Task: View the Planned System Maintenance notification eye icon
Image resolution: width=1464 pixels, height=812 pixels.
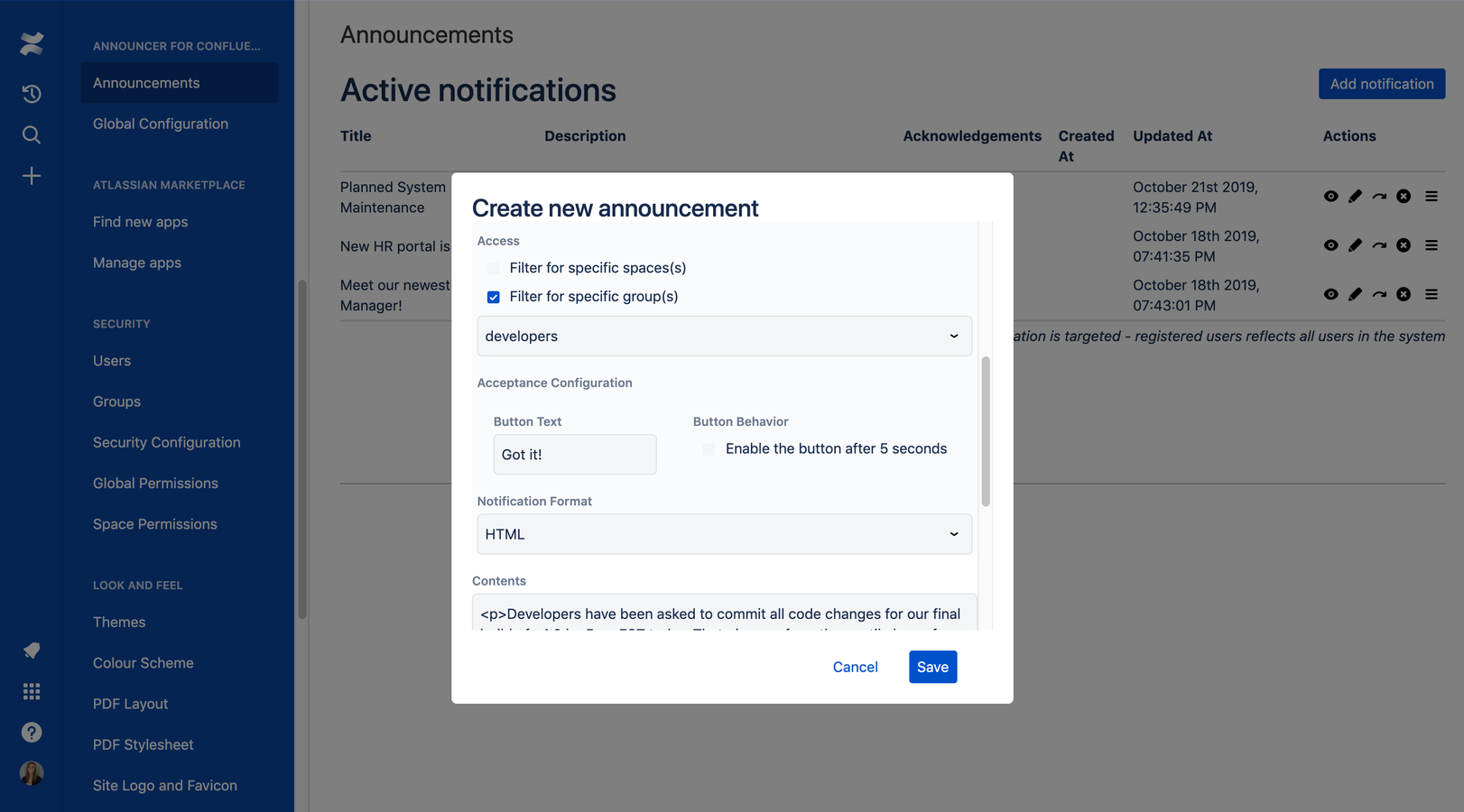Action: pyautogui.click(x=1330, y=196)
